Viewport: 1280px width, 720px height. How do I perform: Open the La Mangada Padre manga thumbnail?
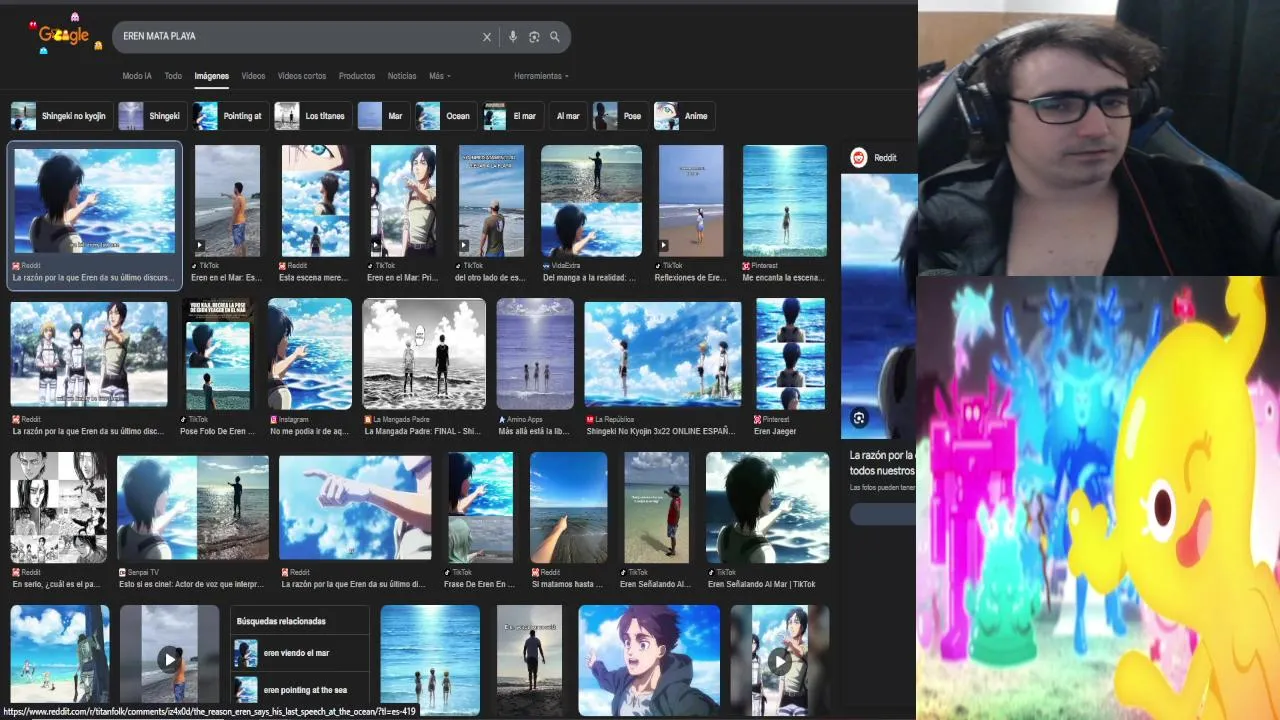(x=424, y=353)
